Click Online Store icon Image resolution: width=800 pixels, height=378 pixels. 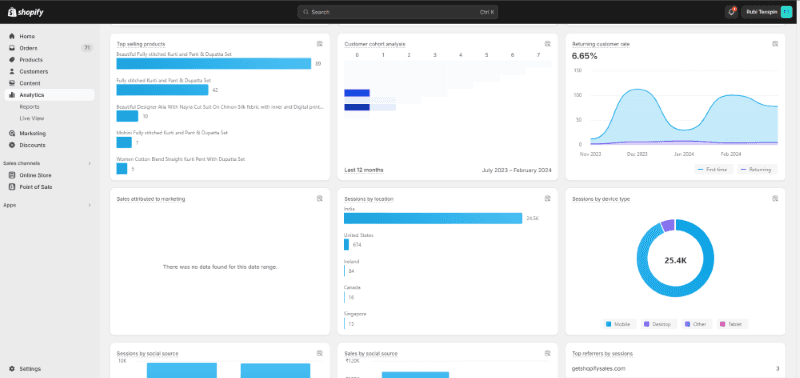click(x=12, y=175)
